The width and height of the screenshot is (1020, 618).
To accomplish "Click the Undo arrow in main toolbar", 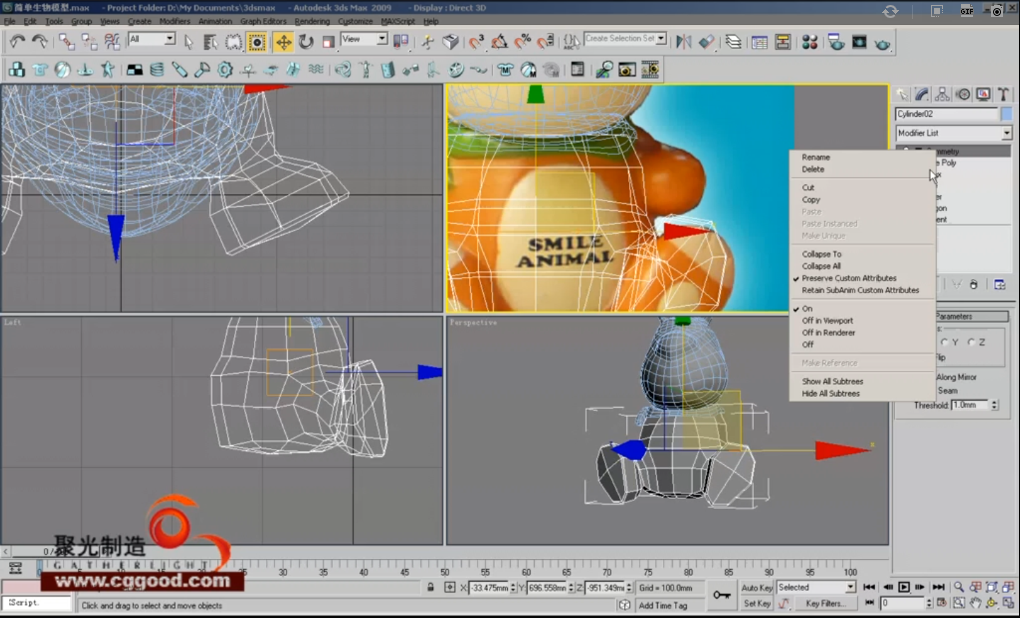I will (17, 42).
